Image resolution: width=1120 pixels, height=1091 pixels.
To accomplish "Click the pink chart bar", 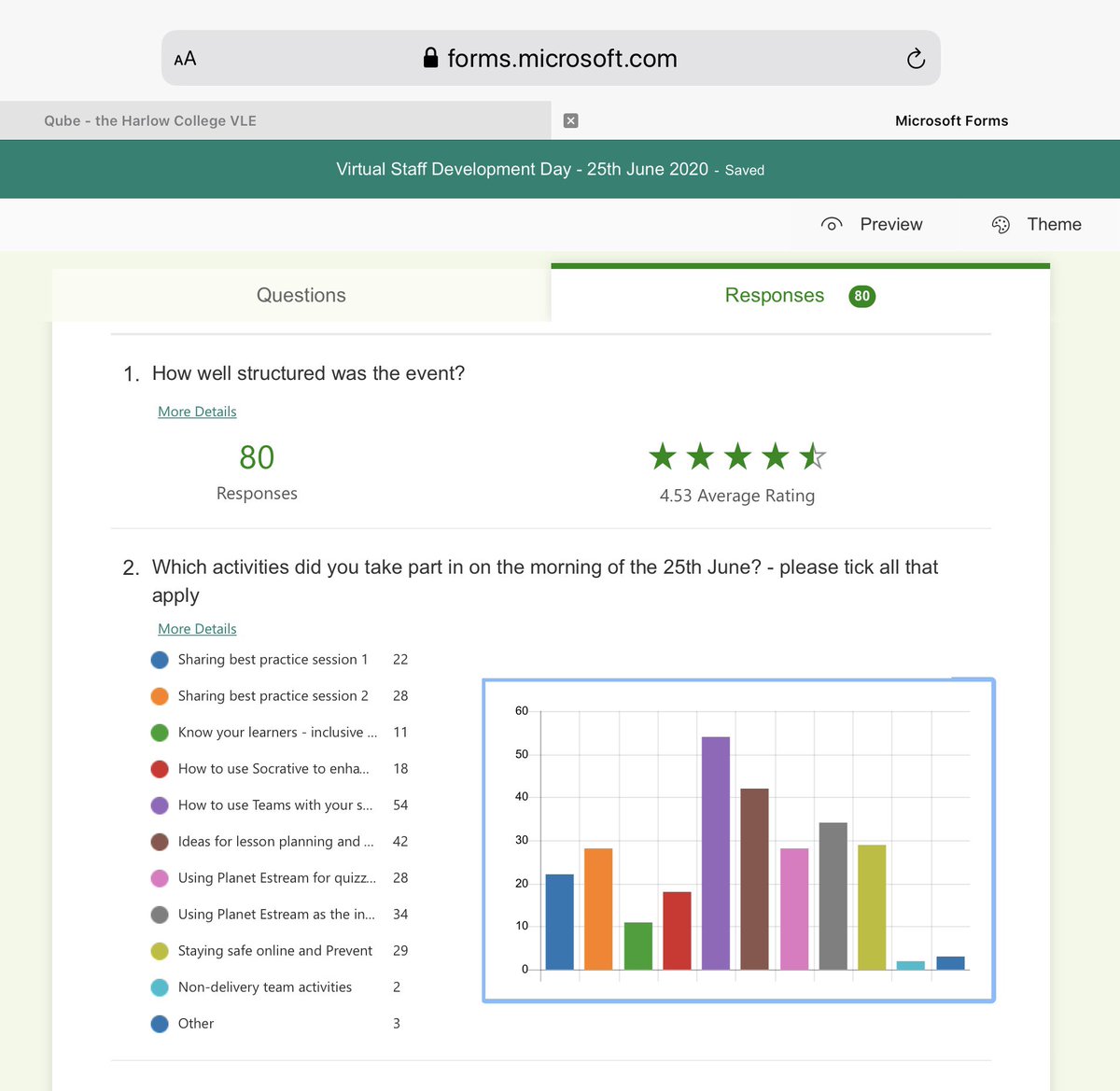I will [794, 909].
